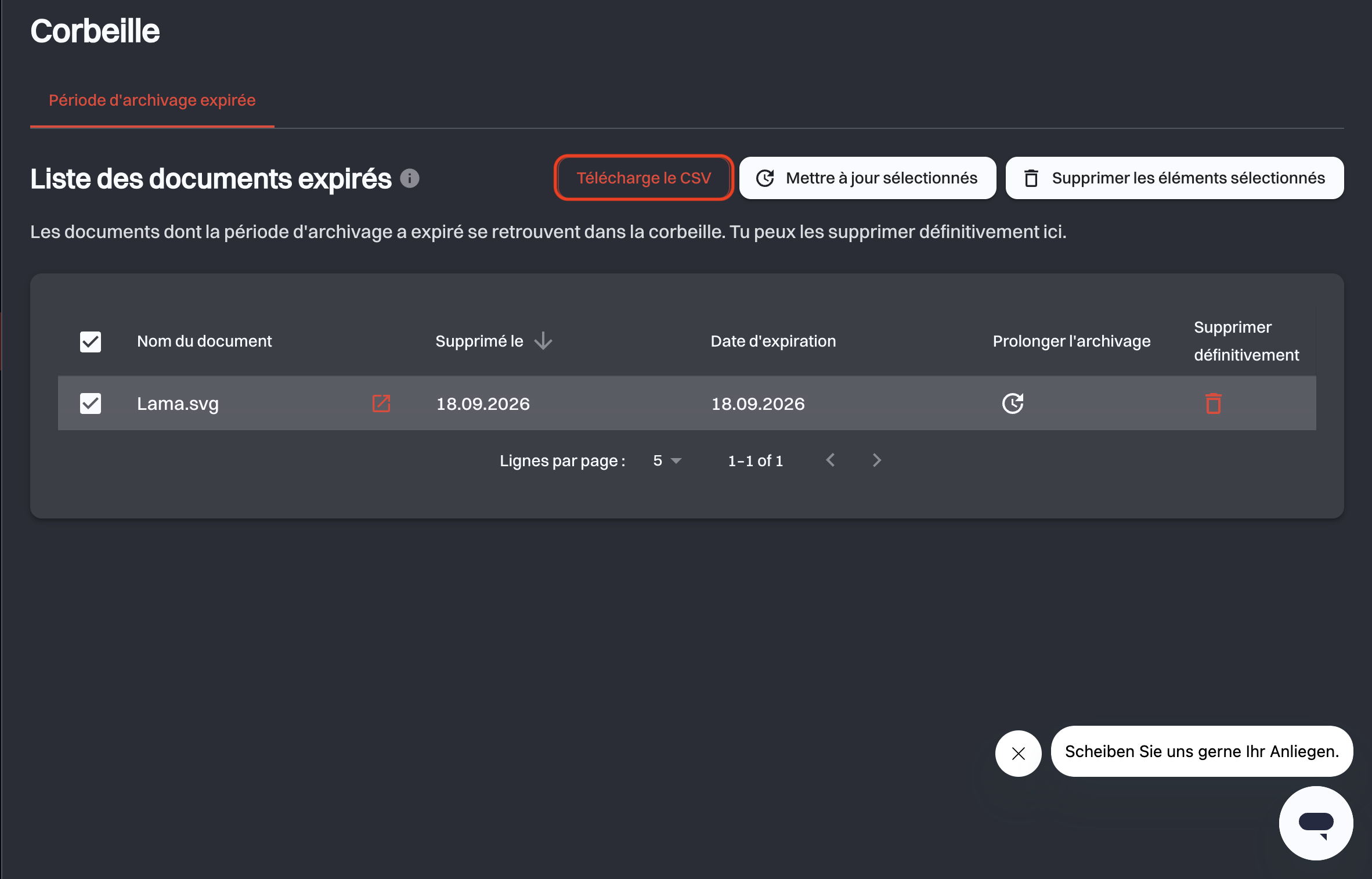Switch to 'Période d'archivage expirée' tab
The image size is (1372, 879).
tap(152, 100)
